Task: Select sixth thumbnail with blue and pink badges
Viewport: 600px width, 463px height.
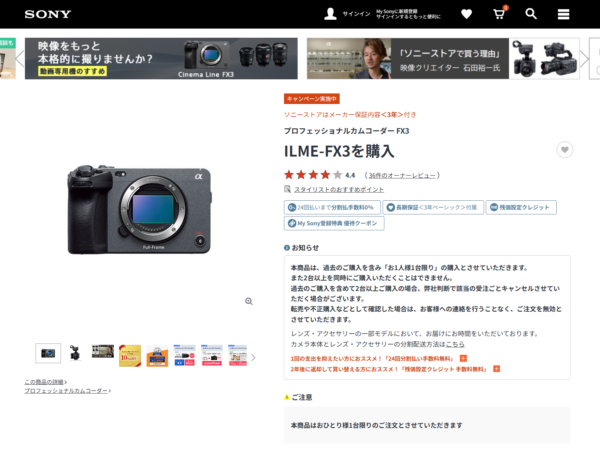Action: click(184, 355)
